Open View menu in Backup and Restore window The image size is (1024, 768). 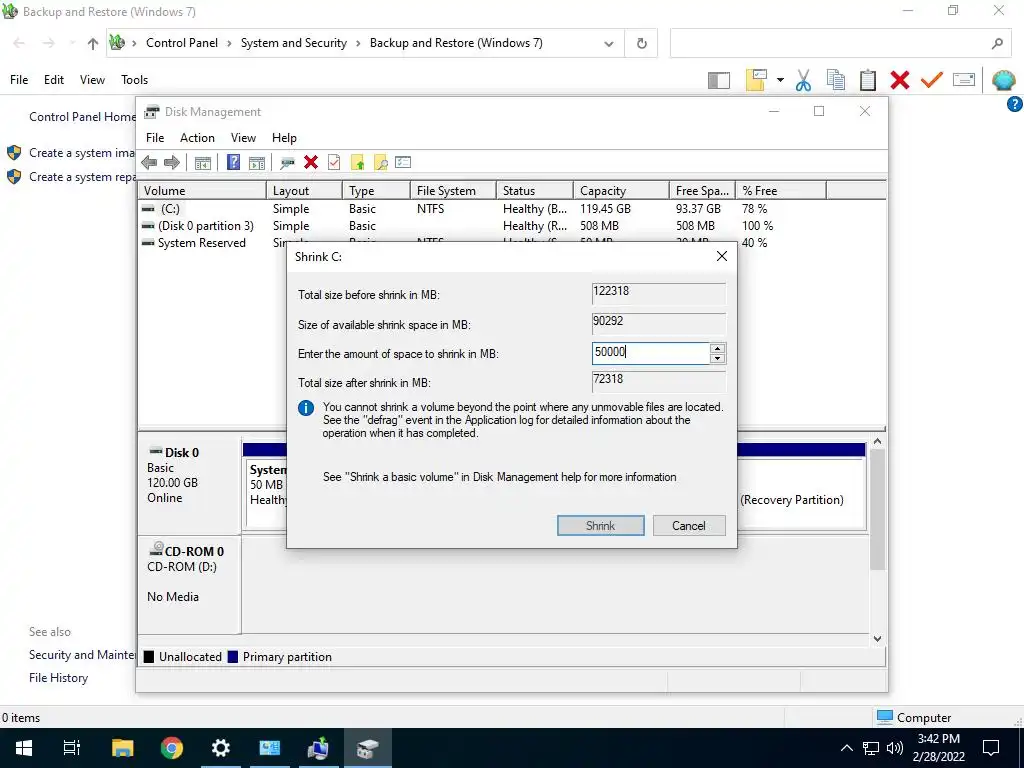tap(92, 80)
